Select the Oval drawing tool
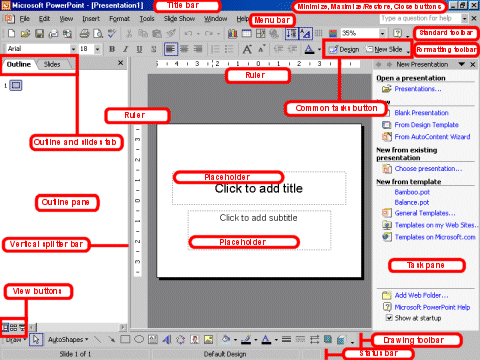The width and height of the screenshot is (480, 360). pos(139,339)
